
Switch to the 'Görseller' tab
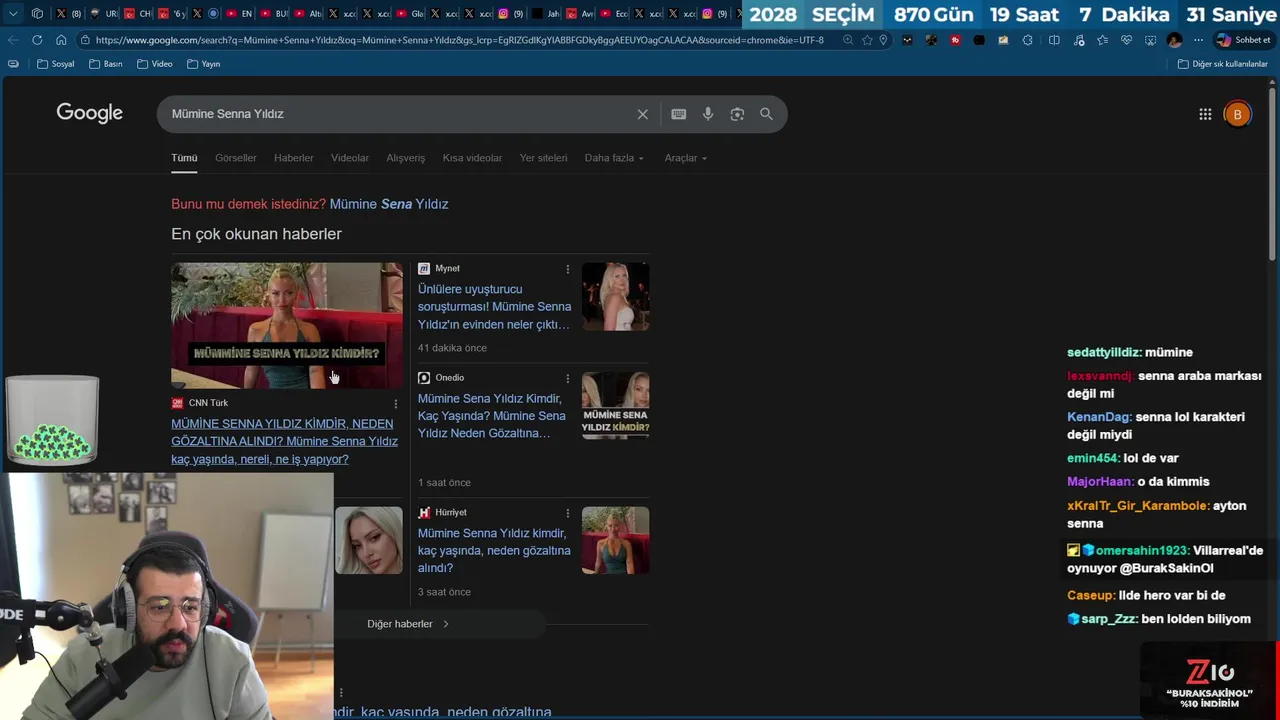[236, 158]
